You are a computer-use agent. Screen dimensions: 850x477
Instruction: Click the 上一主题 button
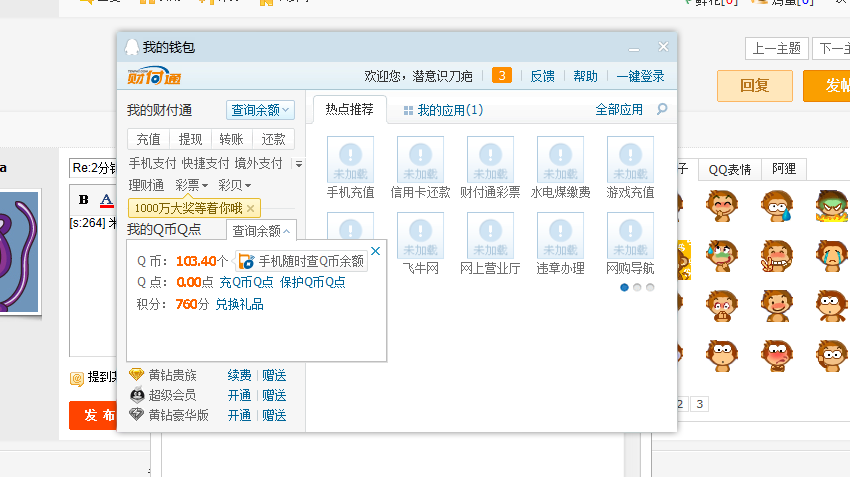click(777, 48)
